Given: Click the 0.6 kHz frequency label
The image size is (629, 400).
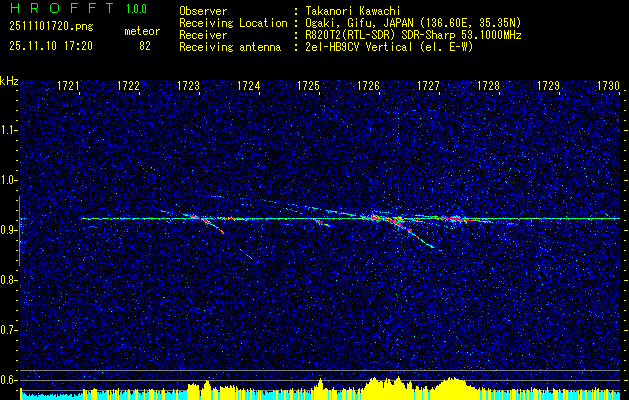Looking at the screenshot, I should (x=7, y=380).
